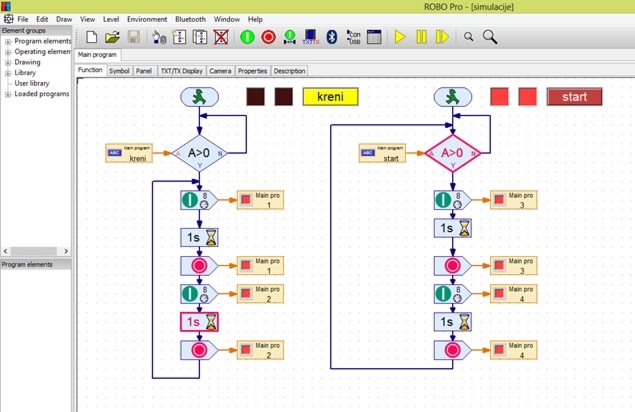Select the kreni panel input element
Image resolution: width=635 pixels, height=412 pixels.
click(129, 153)
